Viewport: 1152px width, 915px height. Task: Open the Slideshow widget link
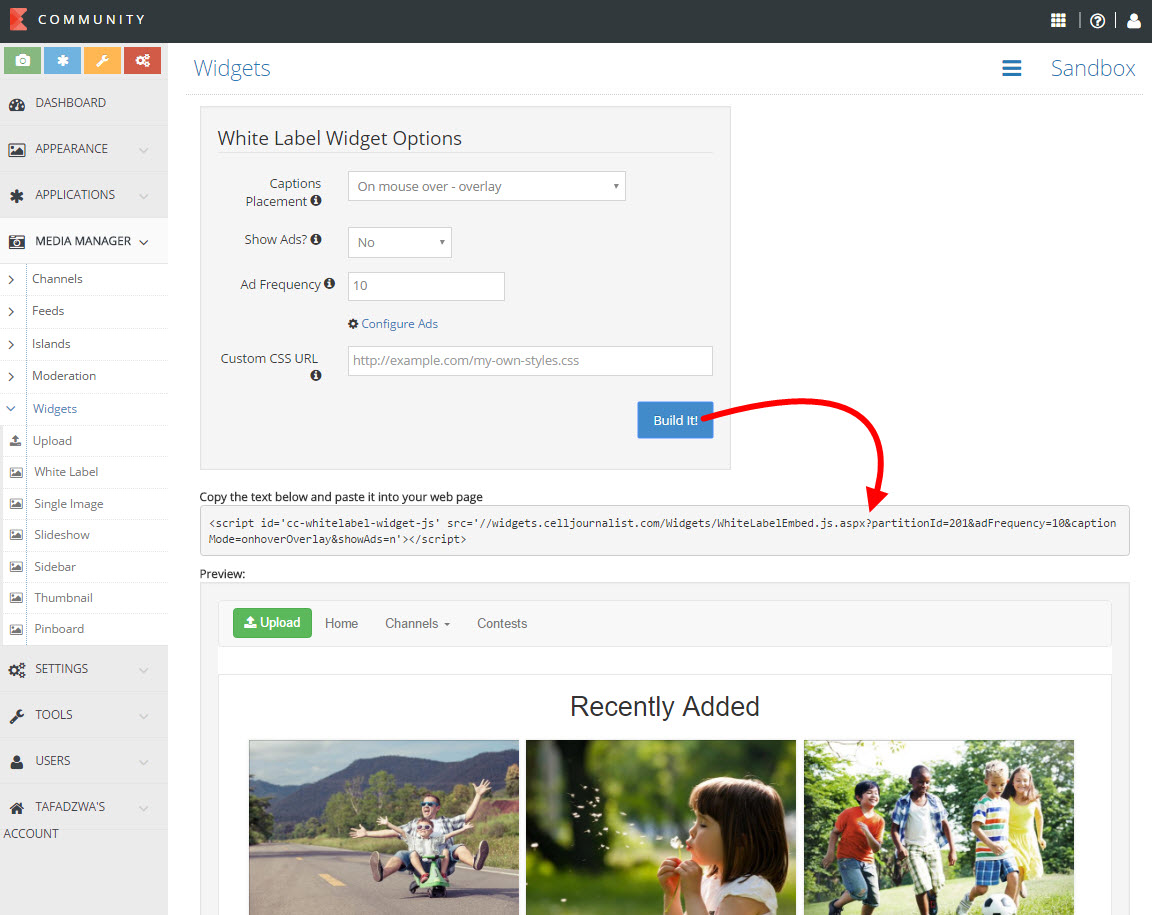tap(62, 534)
